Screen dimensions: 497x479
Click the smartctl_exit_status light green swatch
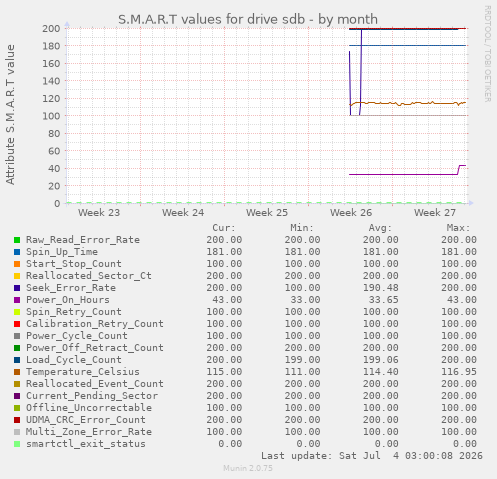point(17,444)
